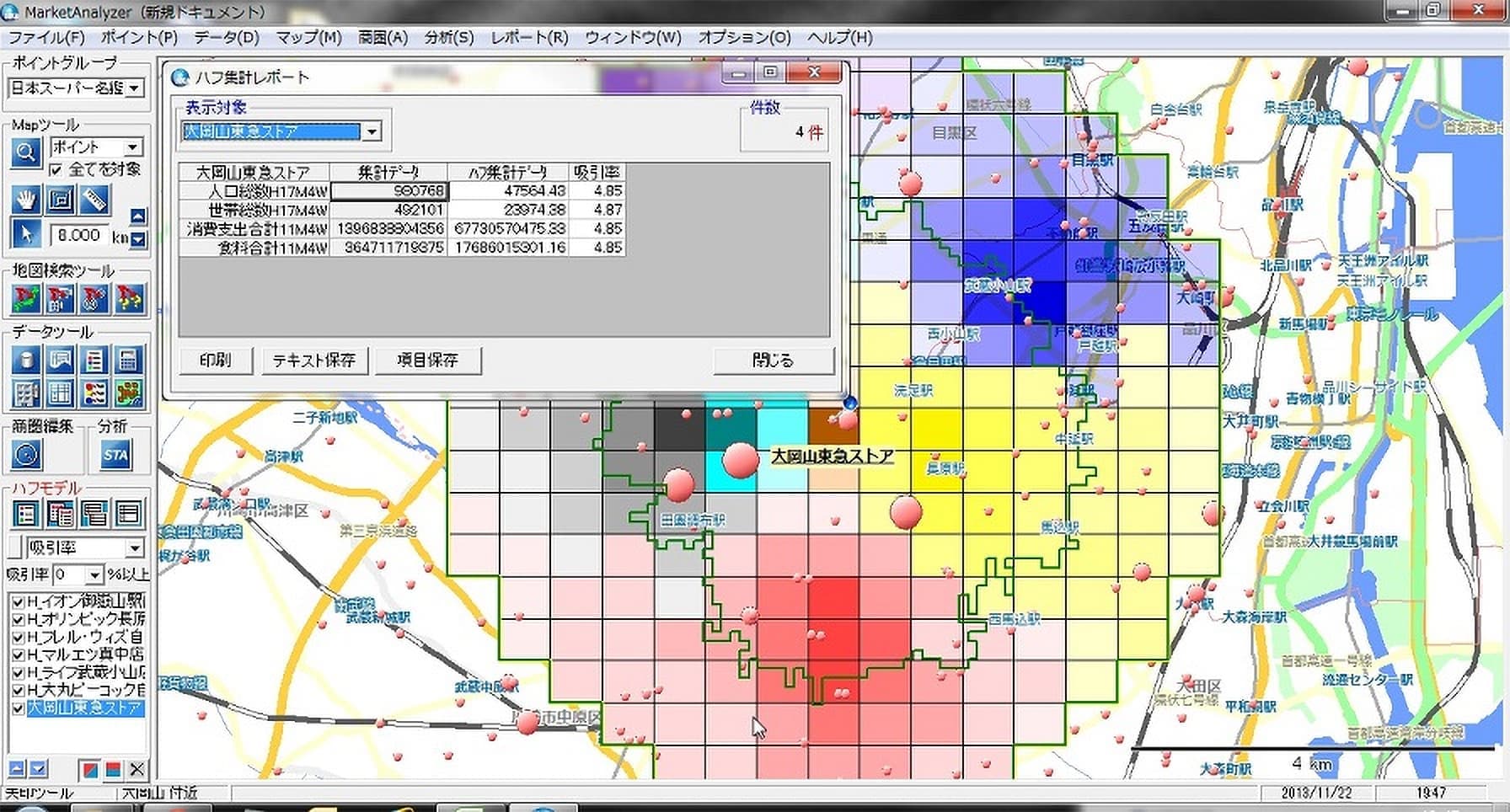This screenshot has width=1510, height=812.
Task: Click the red-blue diagonal color icon below the list
Action: (89, 769)
